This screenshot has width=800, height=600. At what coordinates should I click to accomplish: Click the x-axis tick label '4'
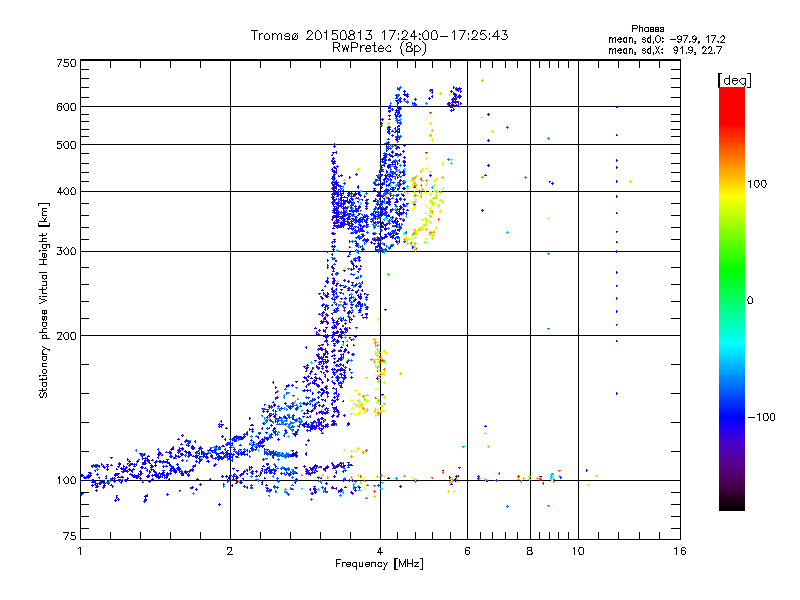[x=380, y=551]
